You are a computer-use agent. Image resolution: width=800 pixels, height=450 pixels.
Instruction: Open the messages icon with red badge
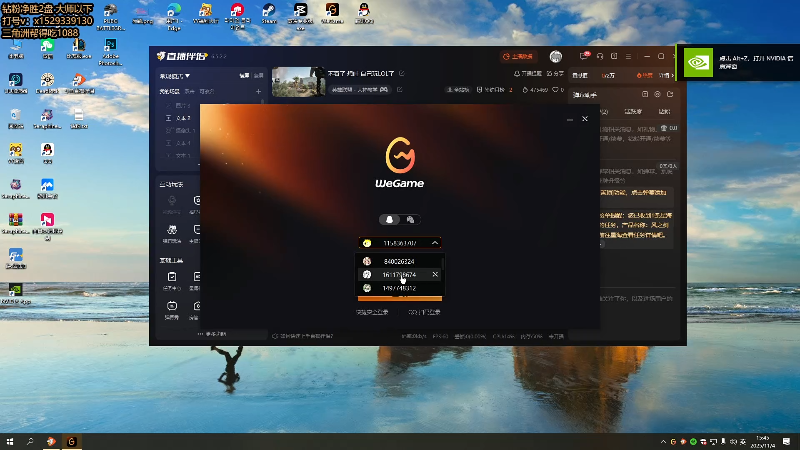click(584, 56)
